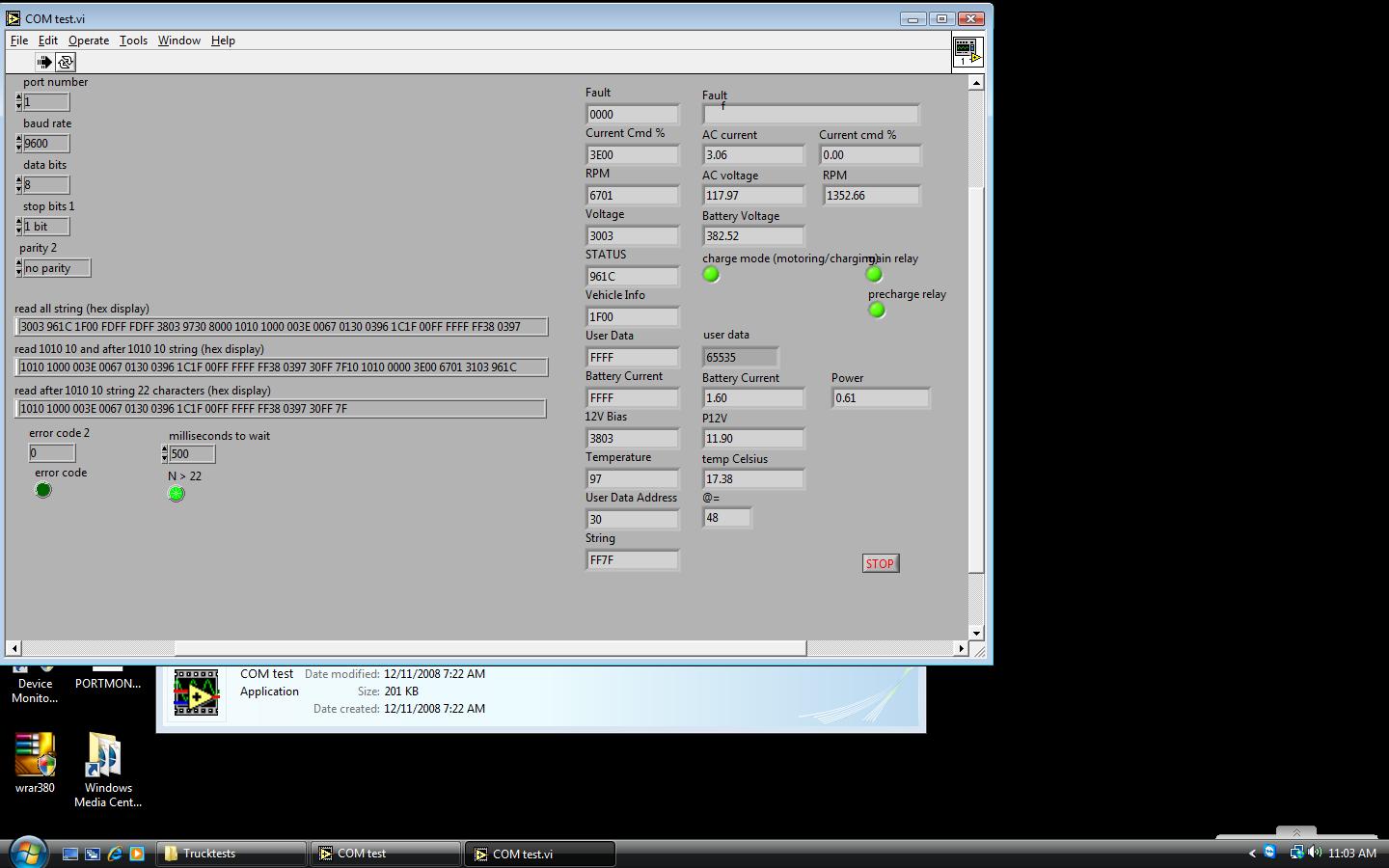Click the volume tray icon
This screenshot has height=868, width=1389.
(1317, 853)
